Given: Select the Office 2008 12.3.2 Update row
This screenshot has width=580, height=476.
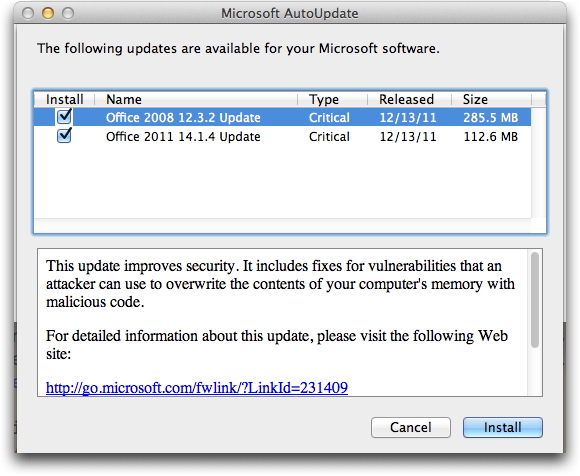Looking at the screenshot, I should coord(283,117).
